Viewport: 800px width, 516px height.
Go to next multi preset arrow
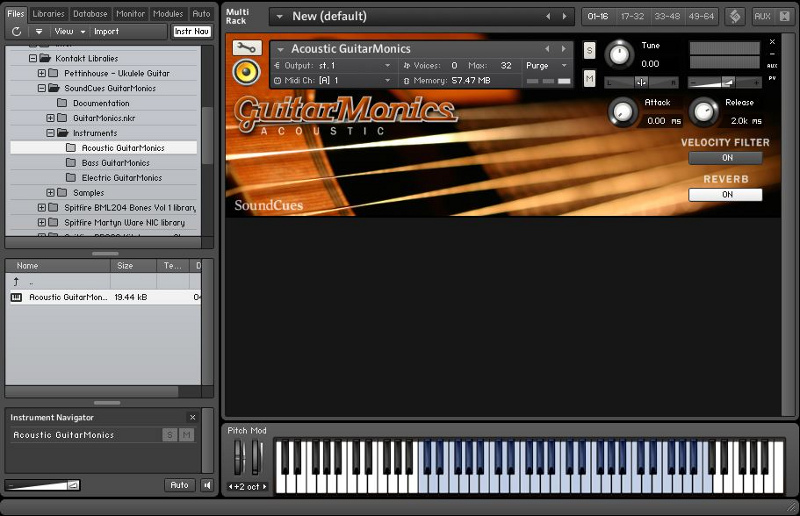coord(564,16)
